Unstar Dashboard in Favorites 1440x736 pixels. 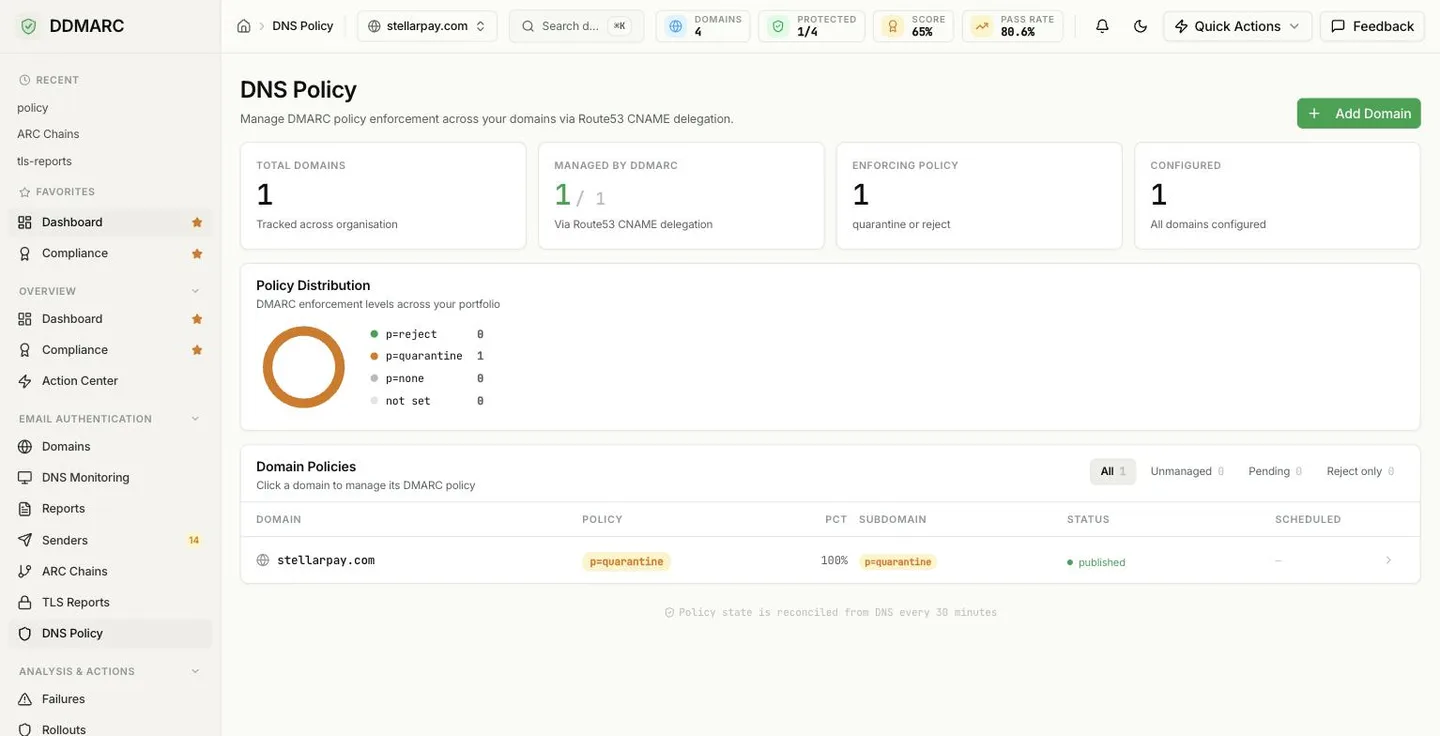point(197,222)
